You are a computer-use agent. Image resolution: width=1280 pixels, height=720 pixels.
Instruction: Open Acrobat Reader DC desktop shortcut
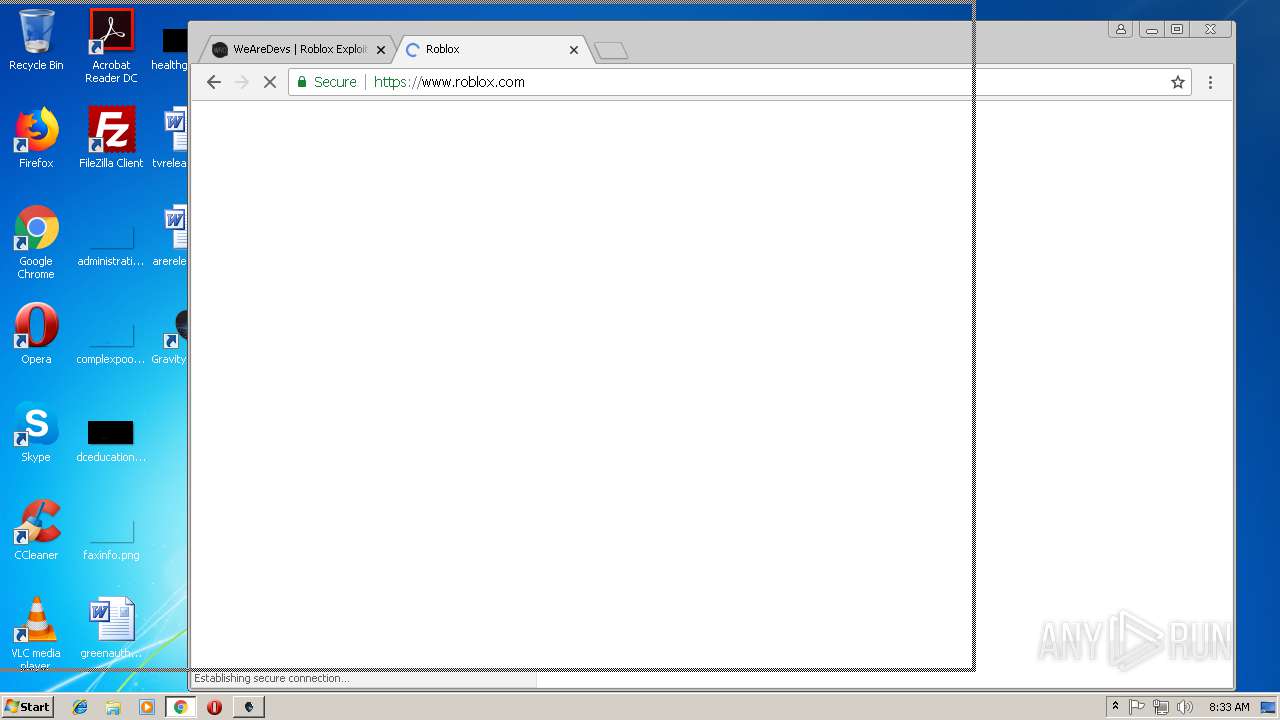point(111,46)
